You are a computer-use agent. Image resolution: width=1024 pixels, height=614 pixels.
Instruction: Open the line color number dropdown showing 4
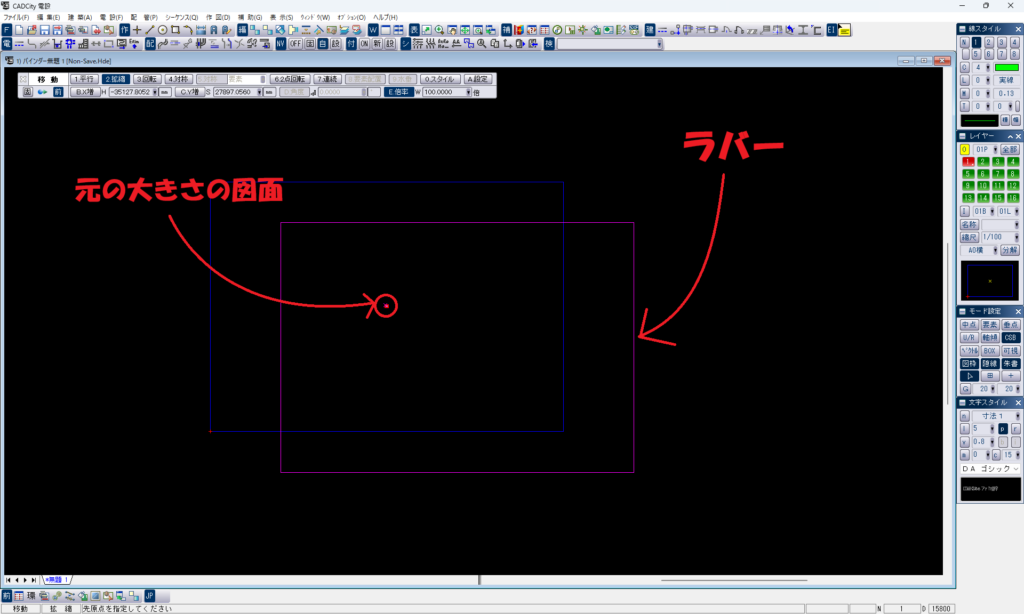pyautogui.click(x=987, y=67)
